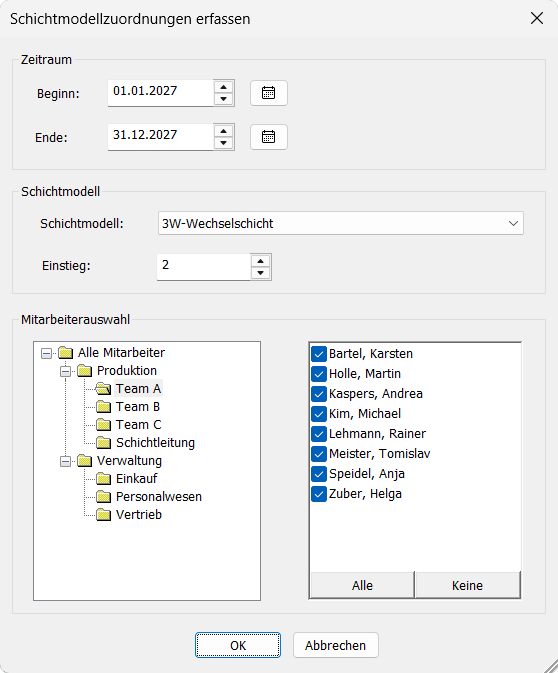Click the Verwaltung folder icon
The width and height of the screenshot is (558, 673).
pyautogui.click(x=85, y=461)
